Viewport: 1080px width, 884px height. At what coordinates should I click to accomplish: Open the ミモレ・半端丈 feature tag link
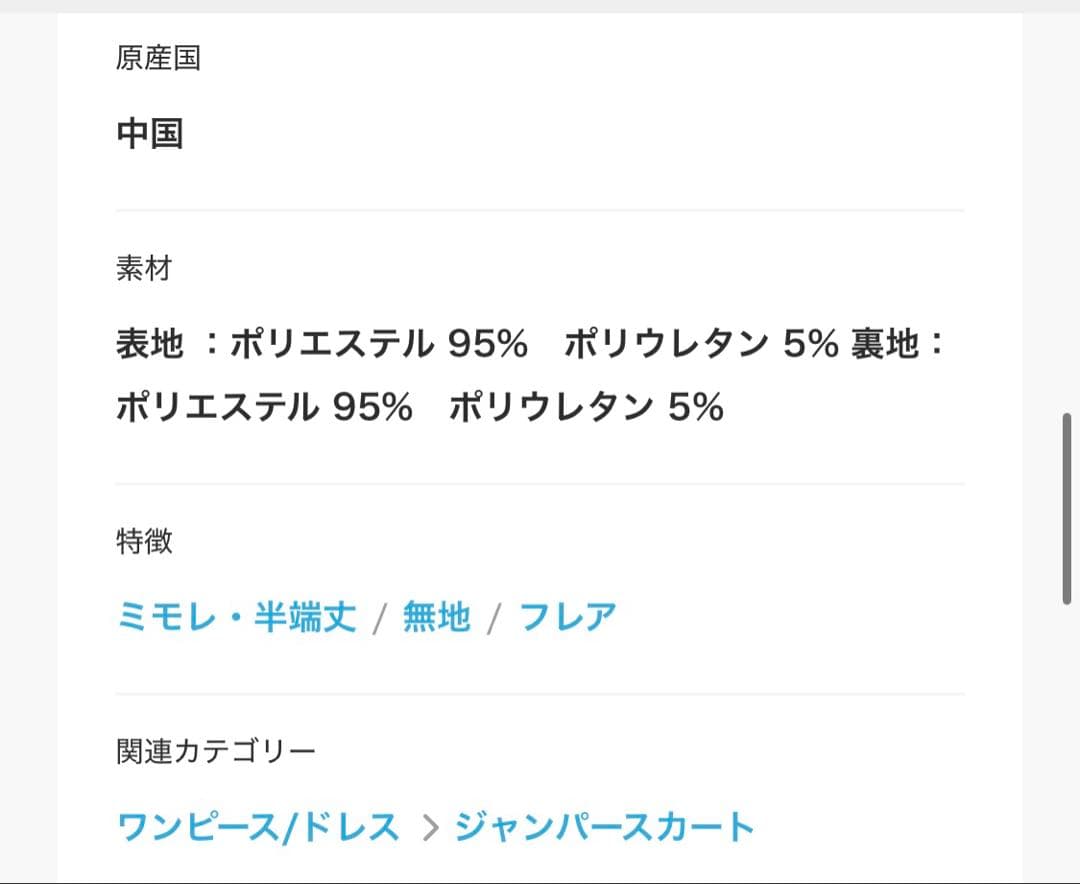point(237,617)
